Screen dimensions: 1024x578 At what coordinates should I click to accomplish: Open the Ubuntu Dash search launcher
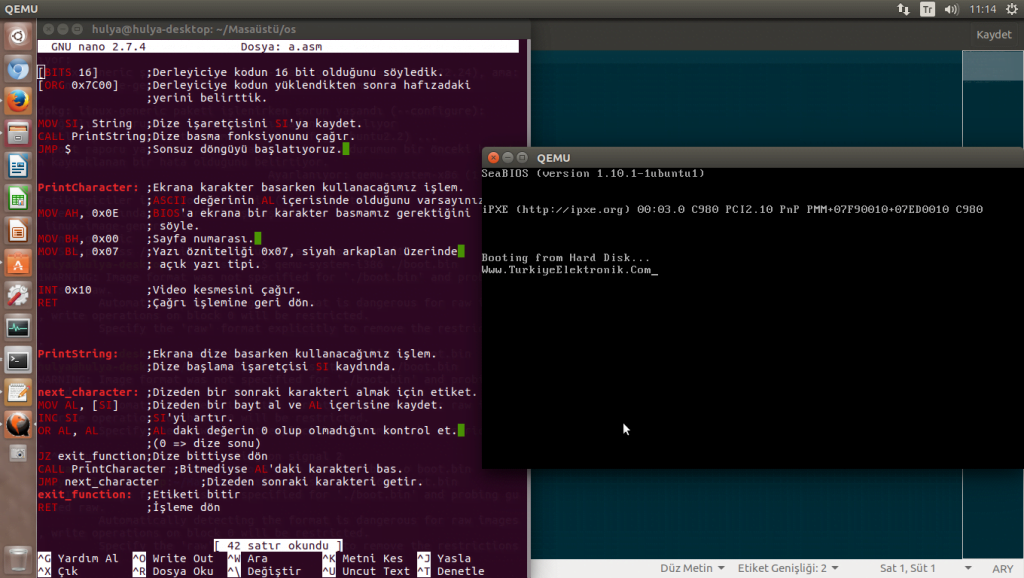point(18,36)
